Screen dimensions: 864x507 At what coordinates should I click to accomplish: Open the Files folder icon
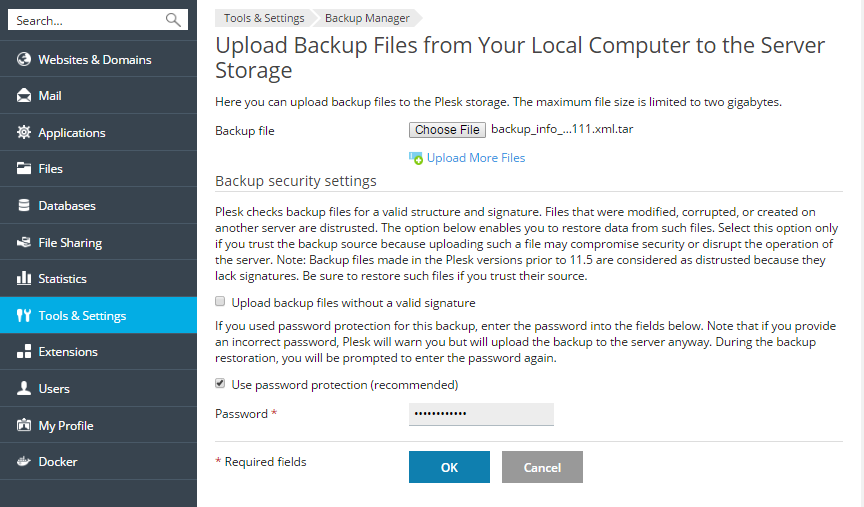coord(25,169)
